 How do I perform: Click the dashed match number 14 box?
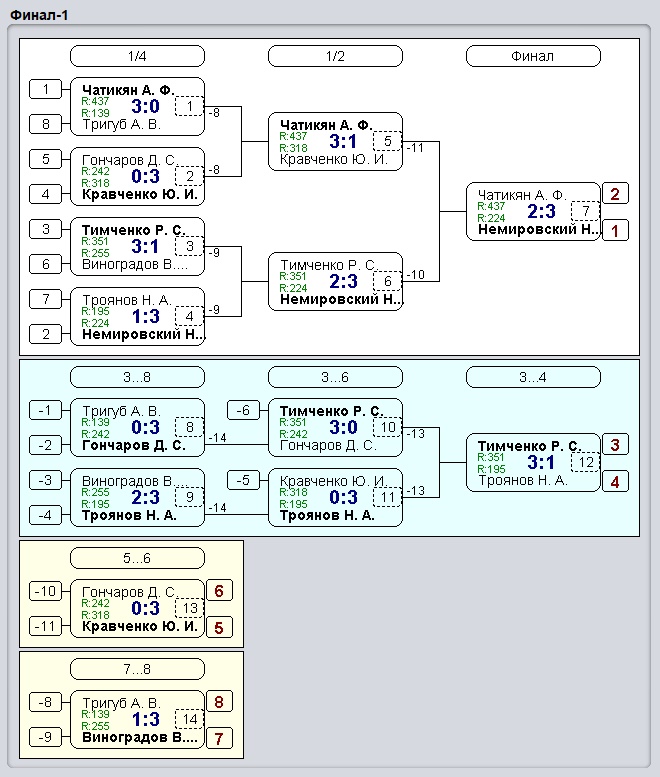pos(189,719)
